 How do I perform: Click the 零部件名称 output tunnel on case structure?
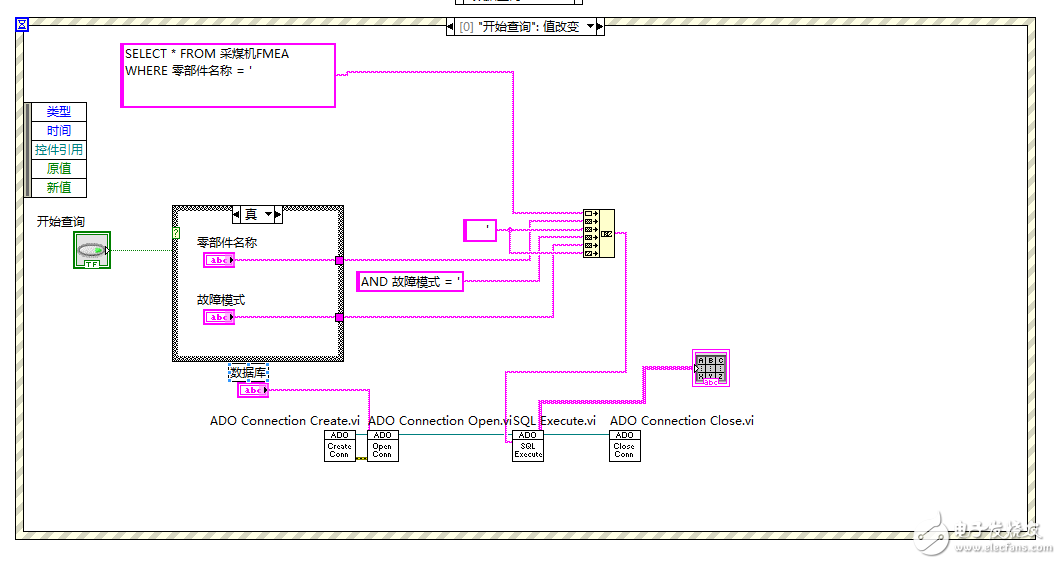coord(339,260)
